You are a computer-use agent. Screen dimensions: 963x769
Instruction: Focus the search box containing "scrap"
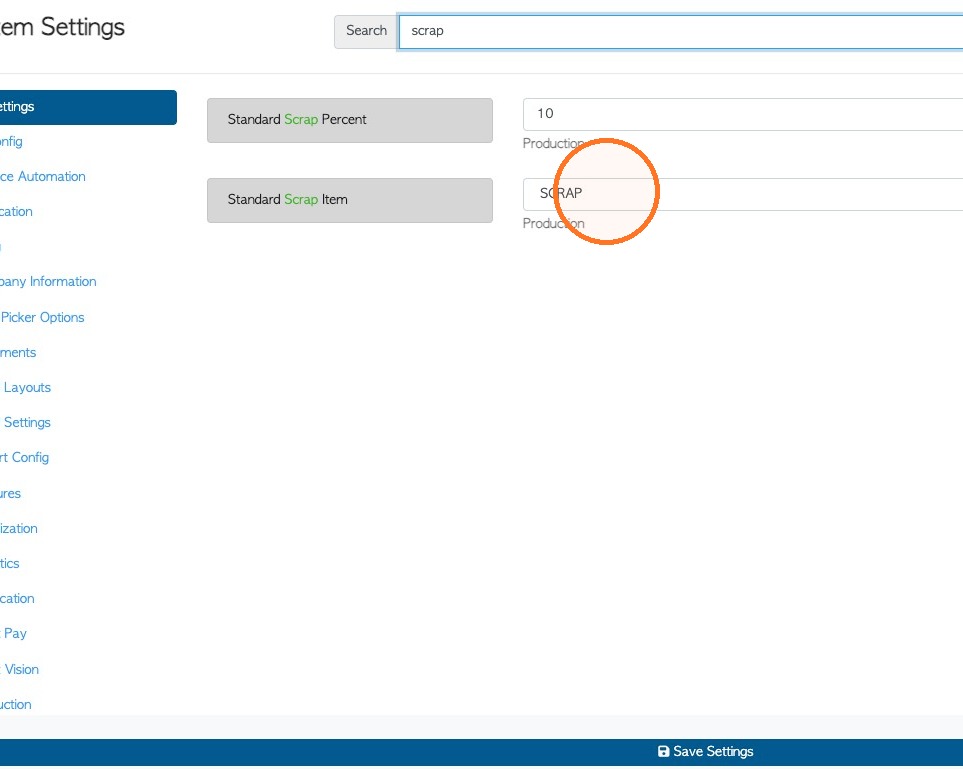click(x=680, y=31)
